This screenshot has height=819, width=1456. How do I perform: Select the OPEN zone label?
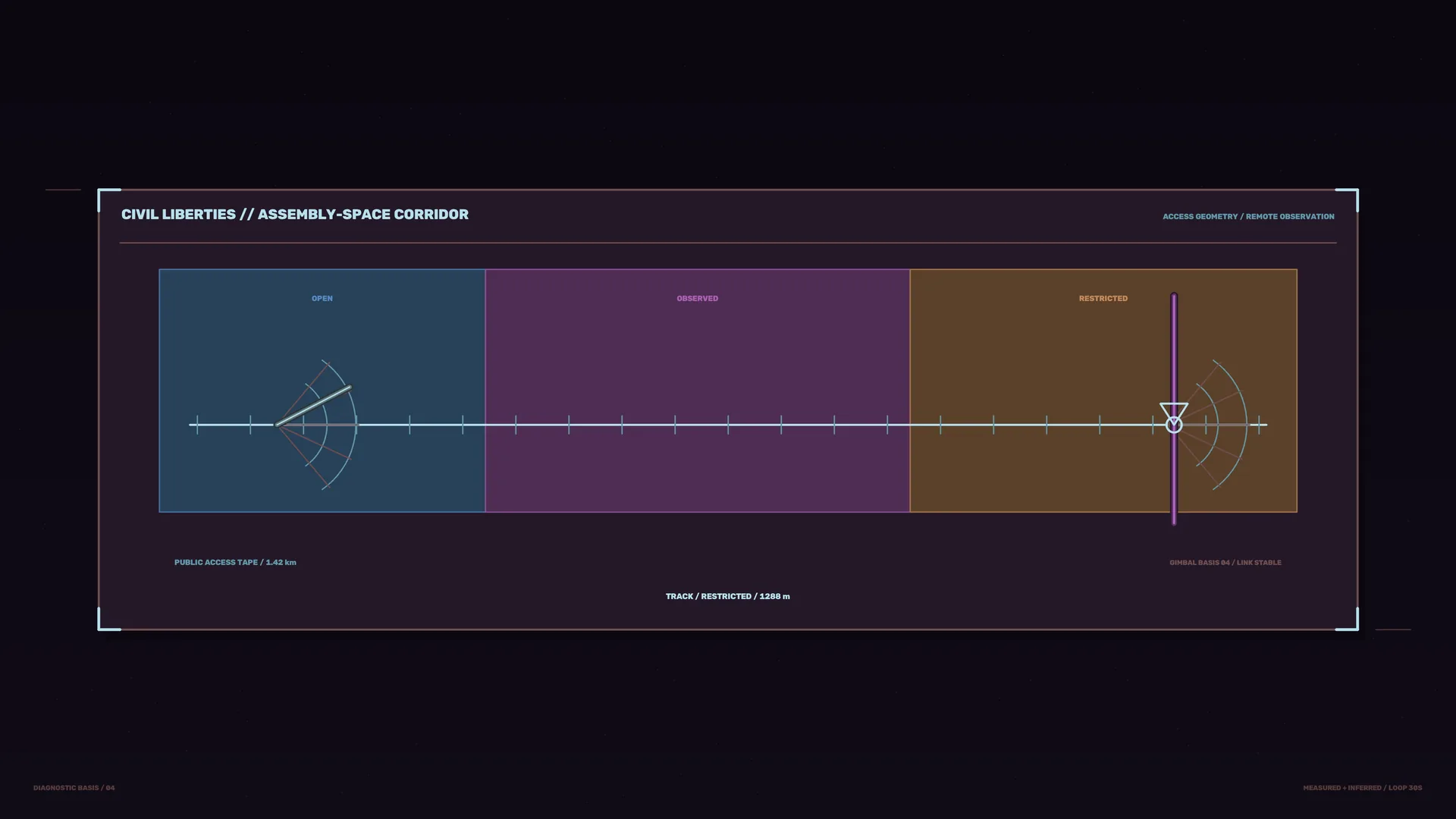(x=322, y=299)
